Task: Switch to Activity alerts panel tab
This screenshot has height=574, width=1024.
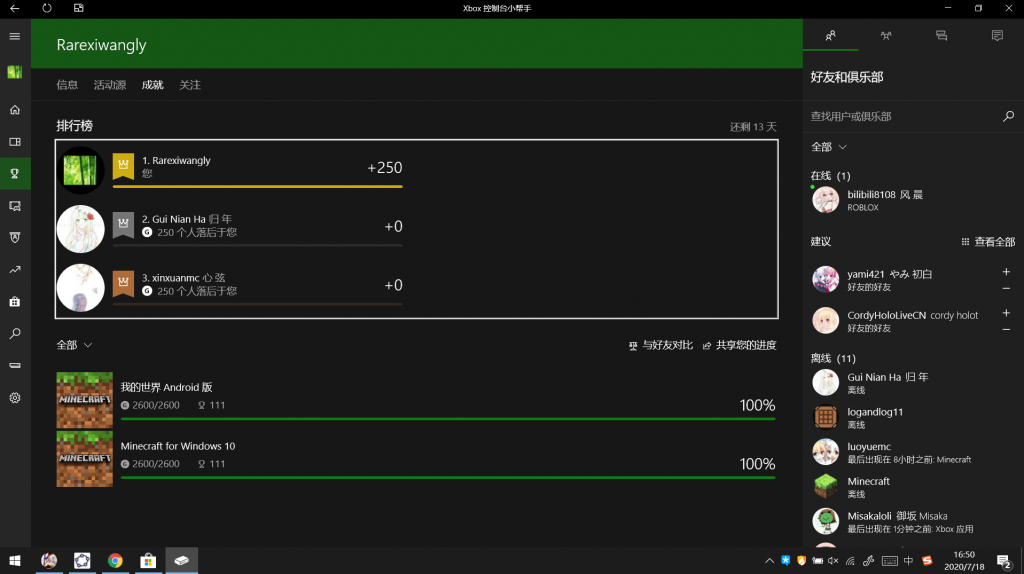Action: tap(997, 36)
